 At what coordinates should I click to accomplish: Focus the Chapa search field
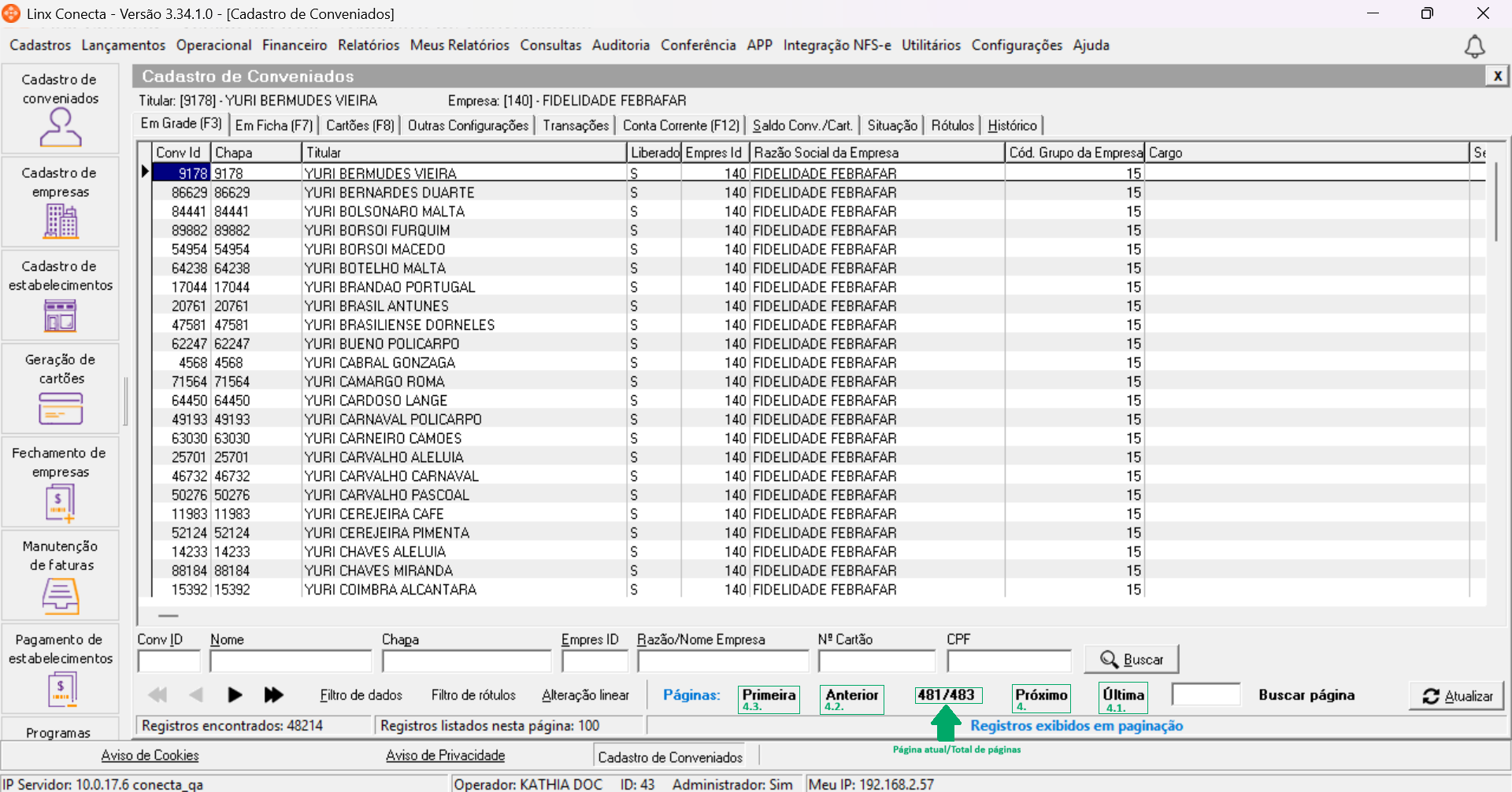[x=466, y=661]
